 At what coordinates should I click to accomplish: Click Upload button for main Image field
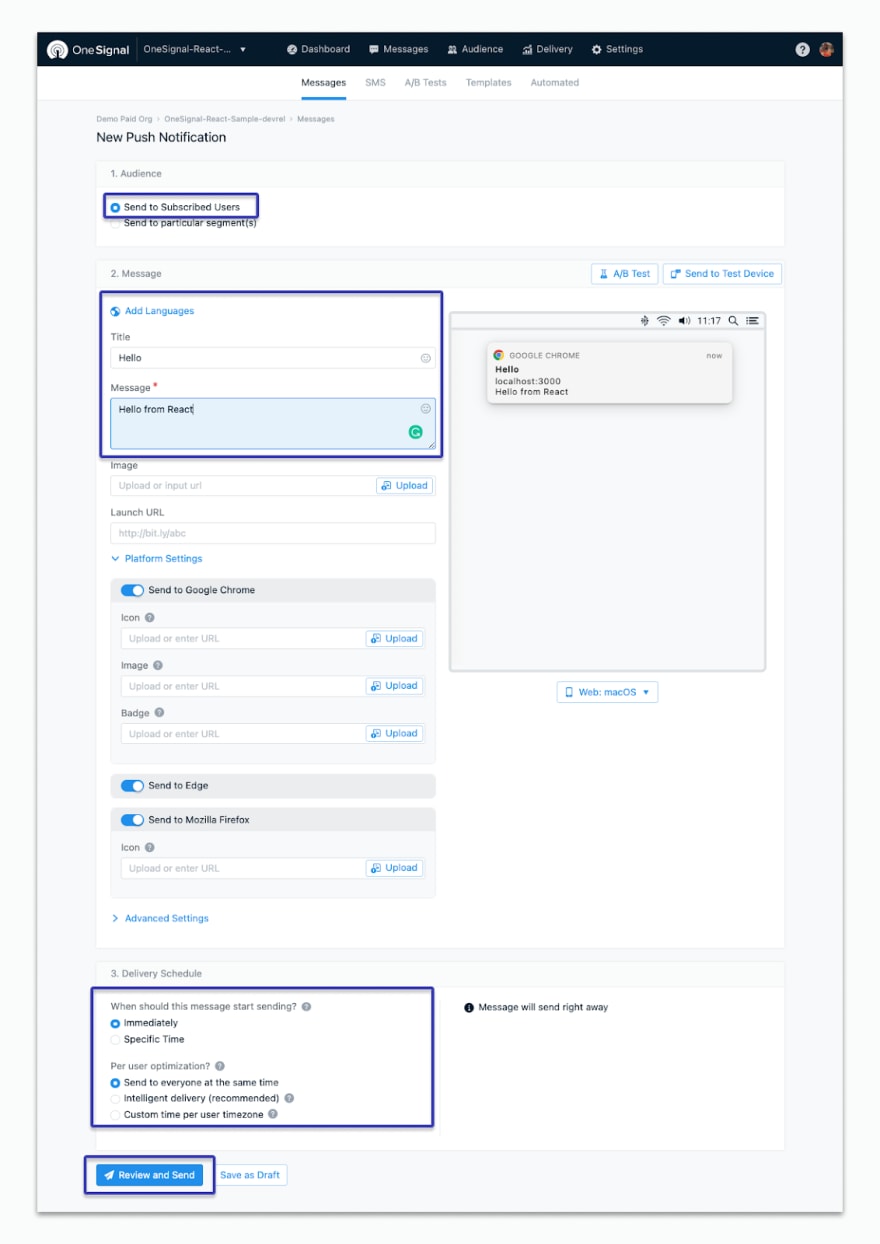click(404, 486)
